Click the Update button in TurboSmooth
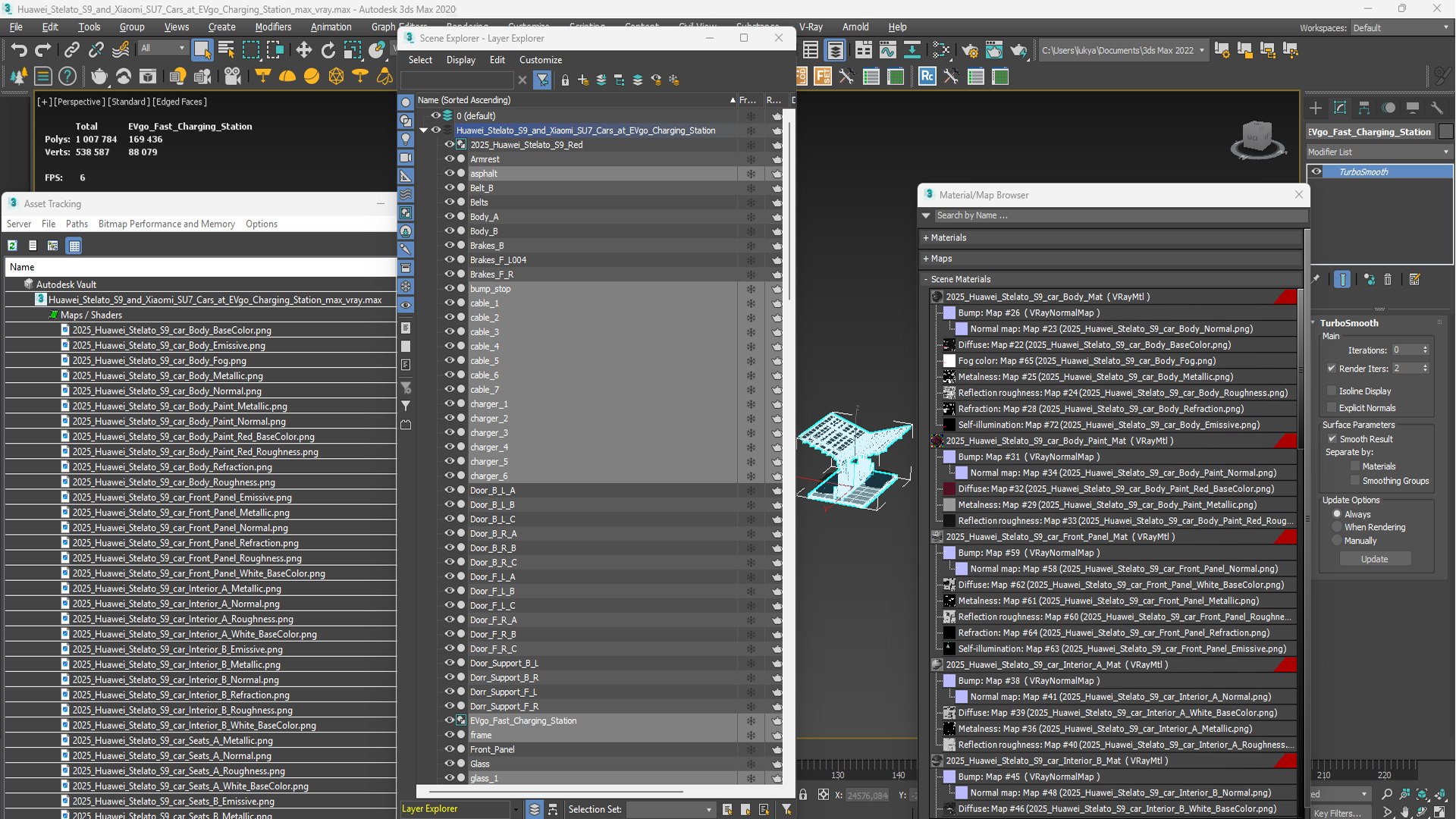 (x=1374, y=559)
